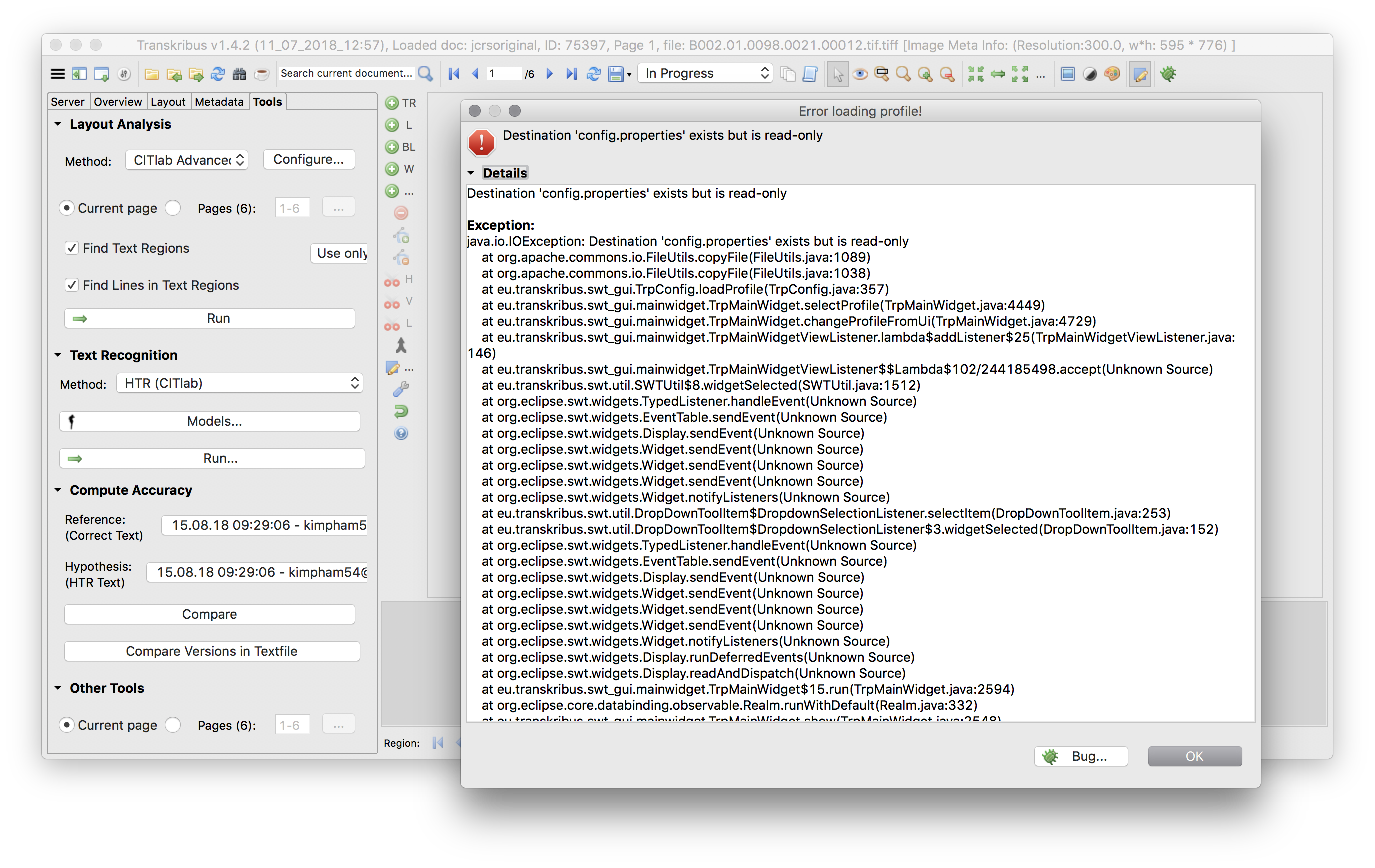1375x868 pixels.
Task: Switch to the Metadata tab
Action: coord(219,101)
